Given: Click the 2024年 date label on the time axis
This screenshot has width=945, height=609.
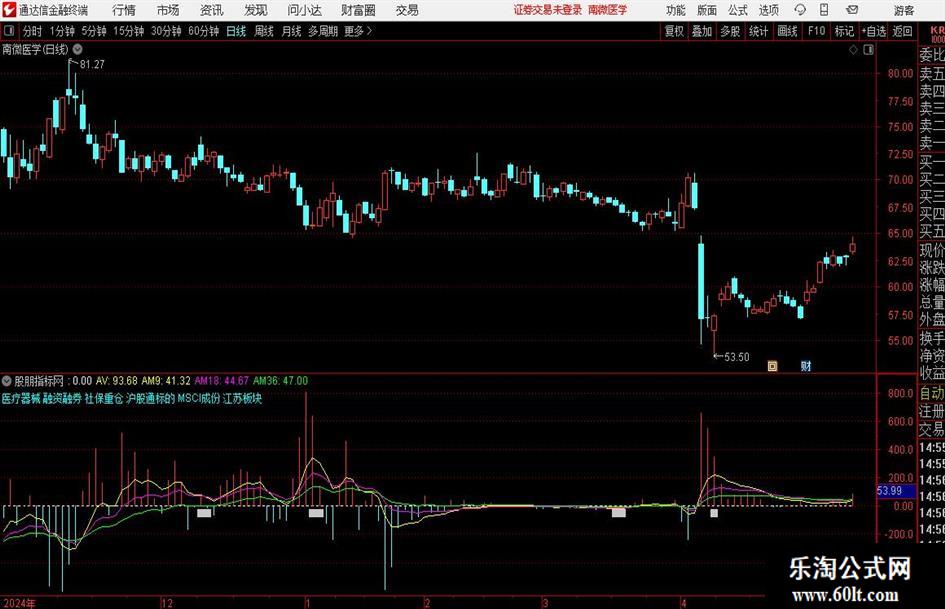Looking at the screenshot, I should (19, 603).
